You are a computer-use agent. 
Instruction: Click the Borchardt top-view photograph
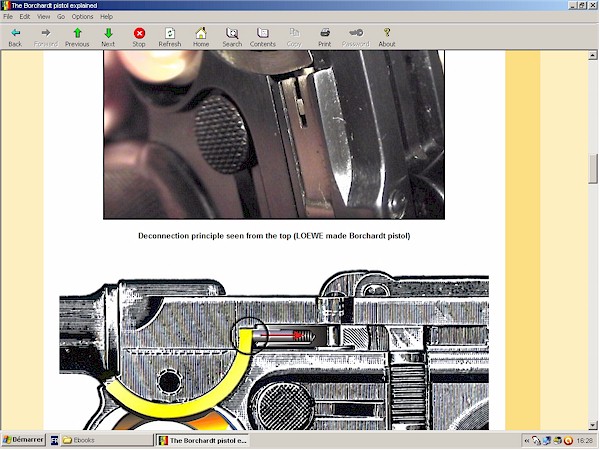pyautogui.click(x=274, y=135)
